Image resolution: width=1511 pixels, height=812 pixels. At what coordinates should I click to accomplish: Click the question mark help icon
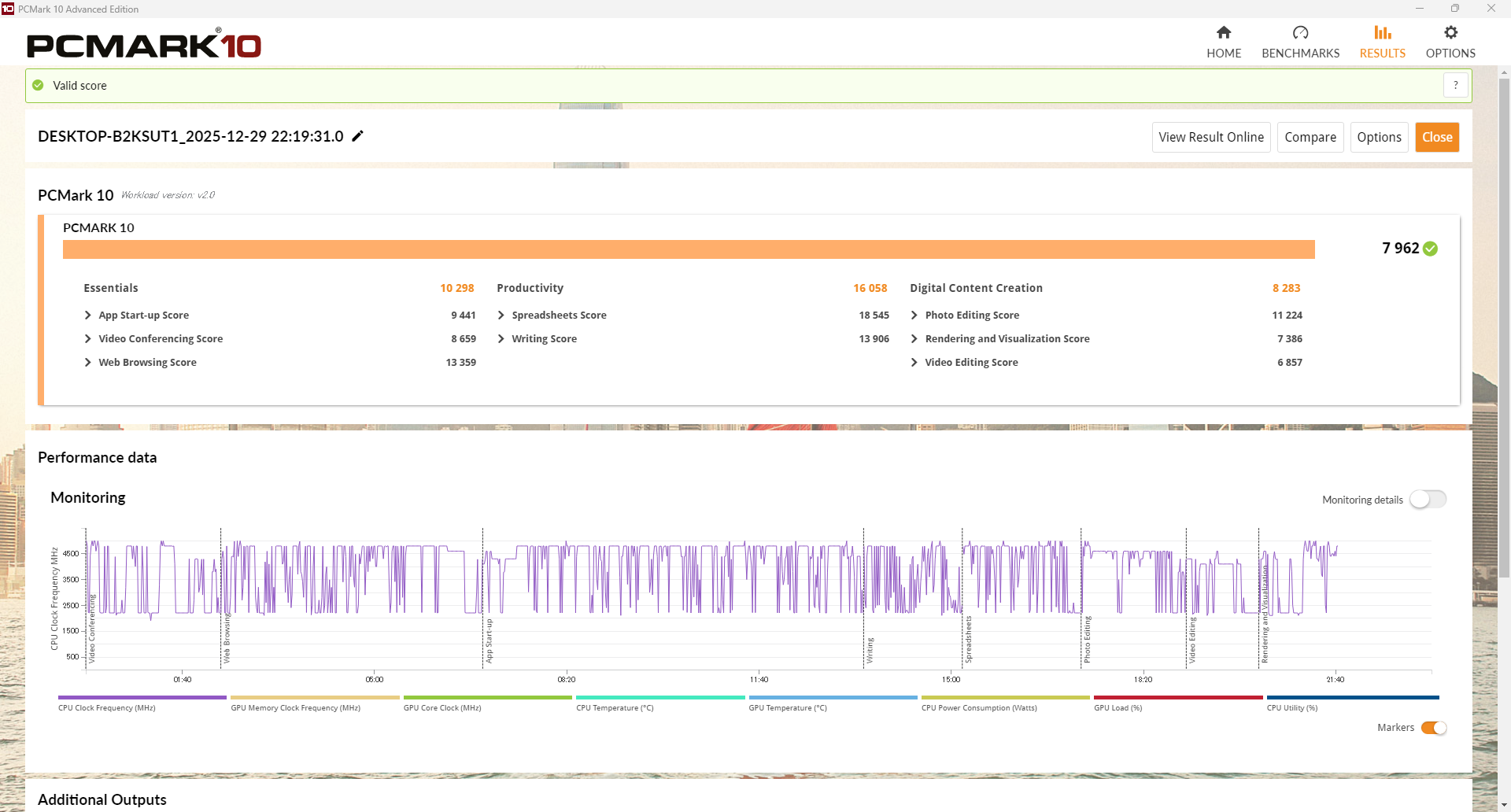tap(1455, 85)
